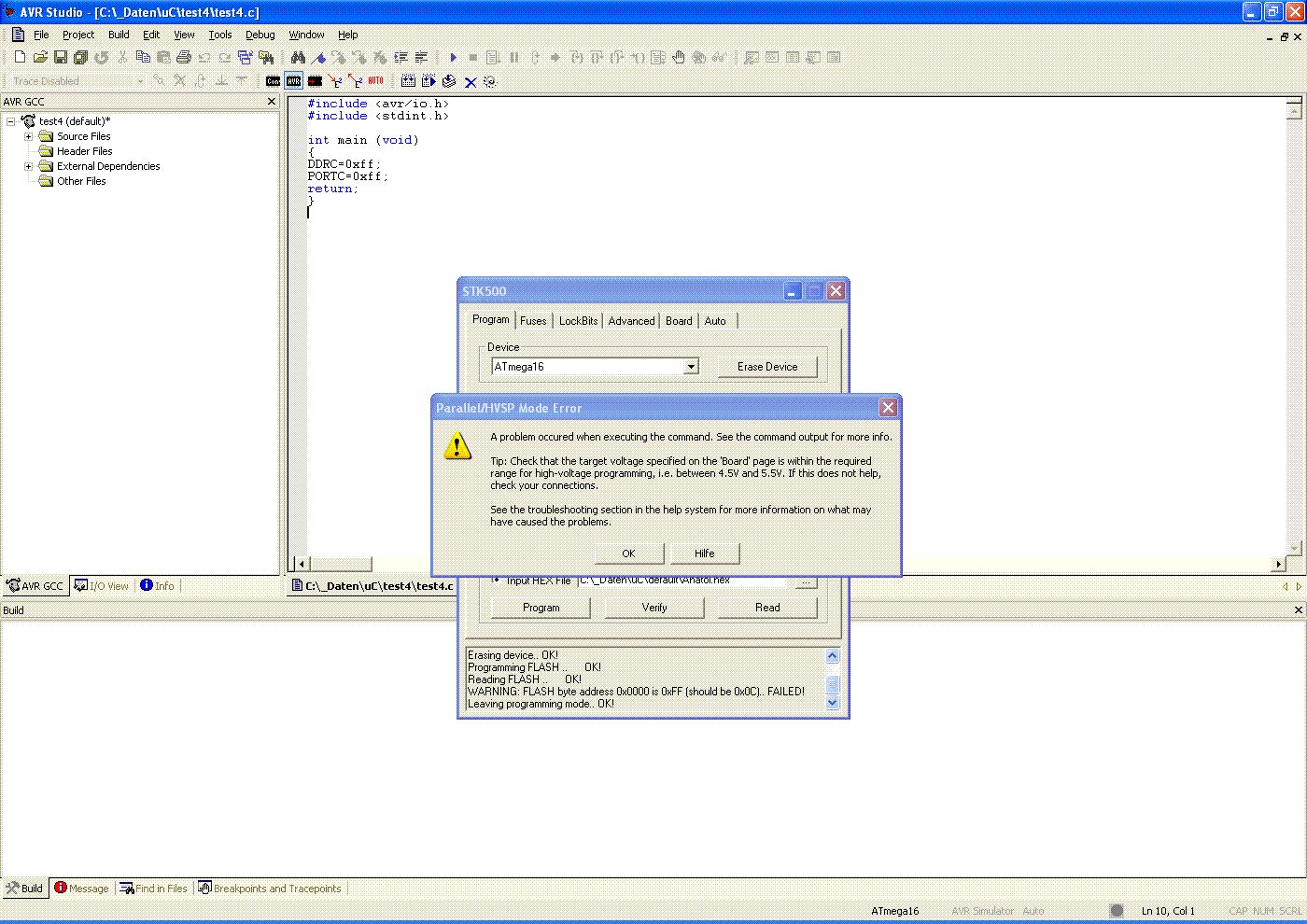This screenshot has width=1307, height=924.
Task: Close the Build output panel
Action: click(1298, 609)
